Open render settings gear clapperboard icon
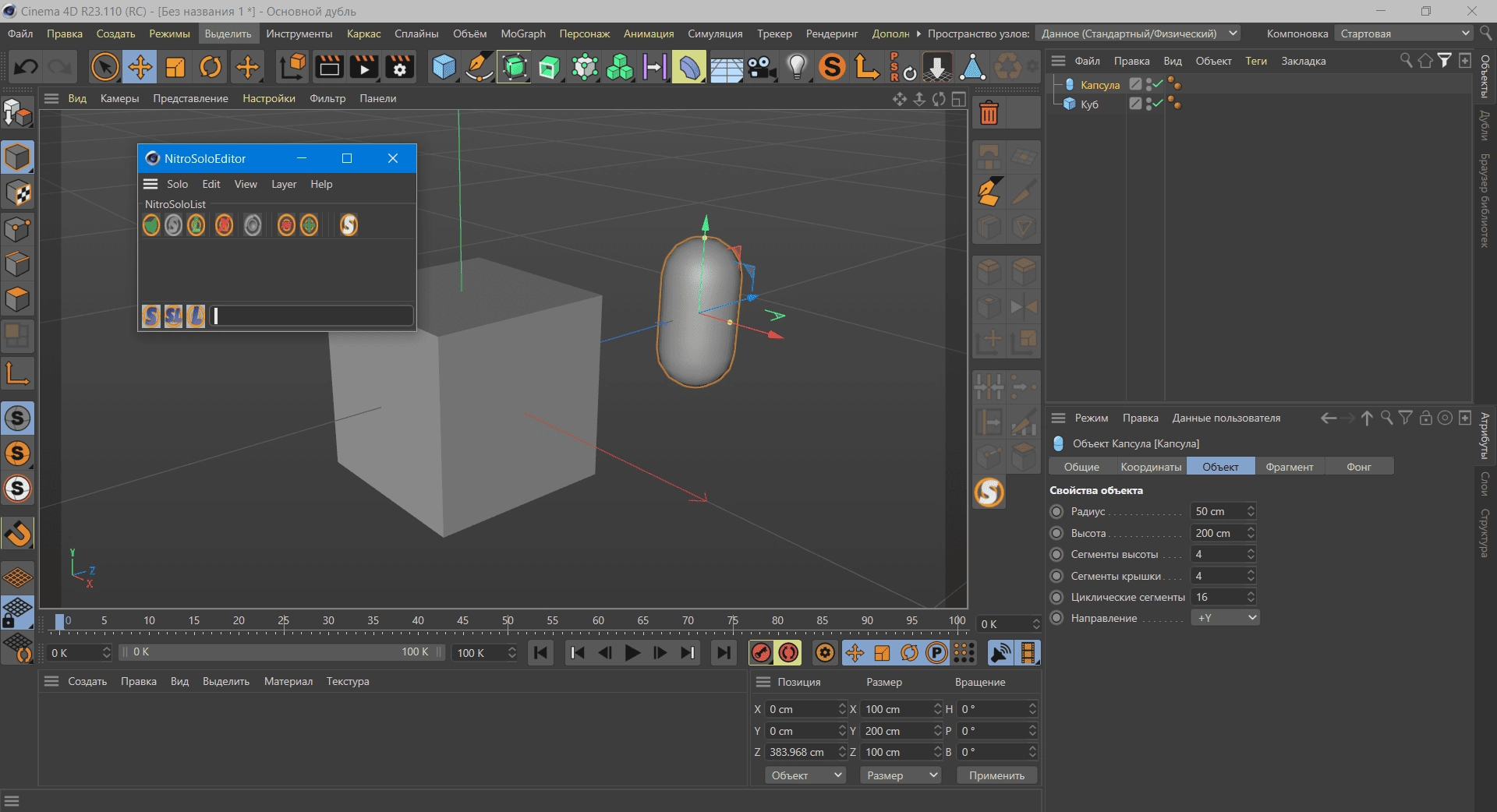Screen dimensions: 1497x812 [x=399, y=67]
